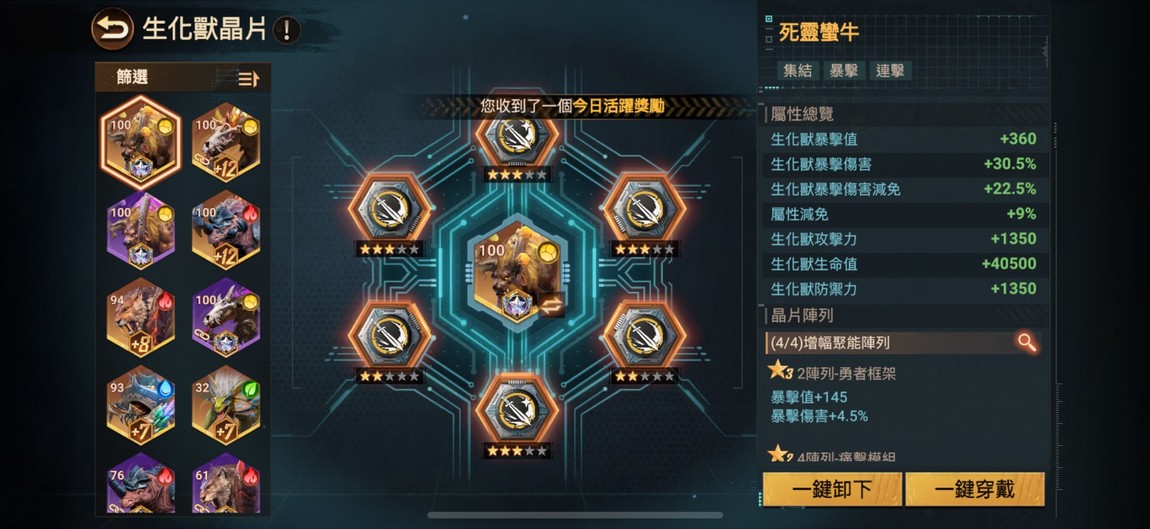1150x529 pixels.
Task: Tap the back arrow icon
Action: coord(112,29)
